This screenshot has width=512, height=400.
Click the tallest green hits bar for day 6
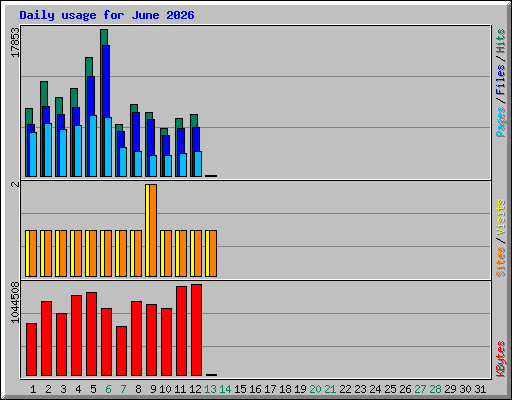click(104, 37)
